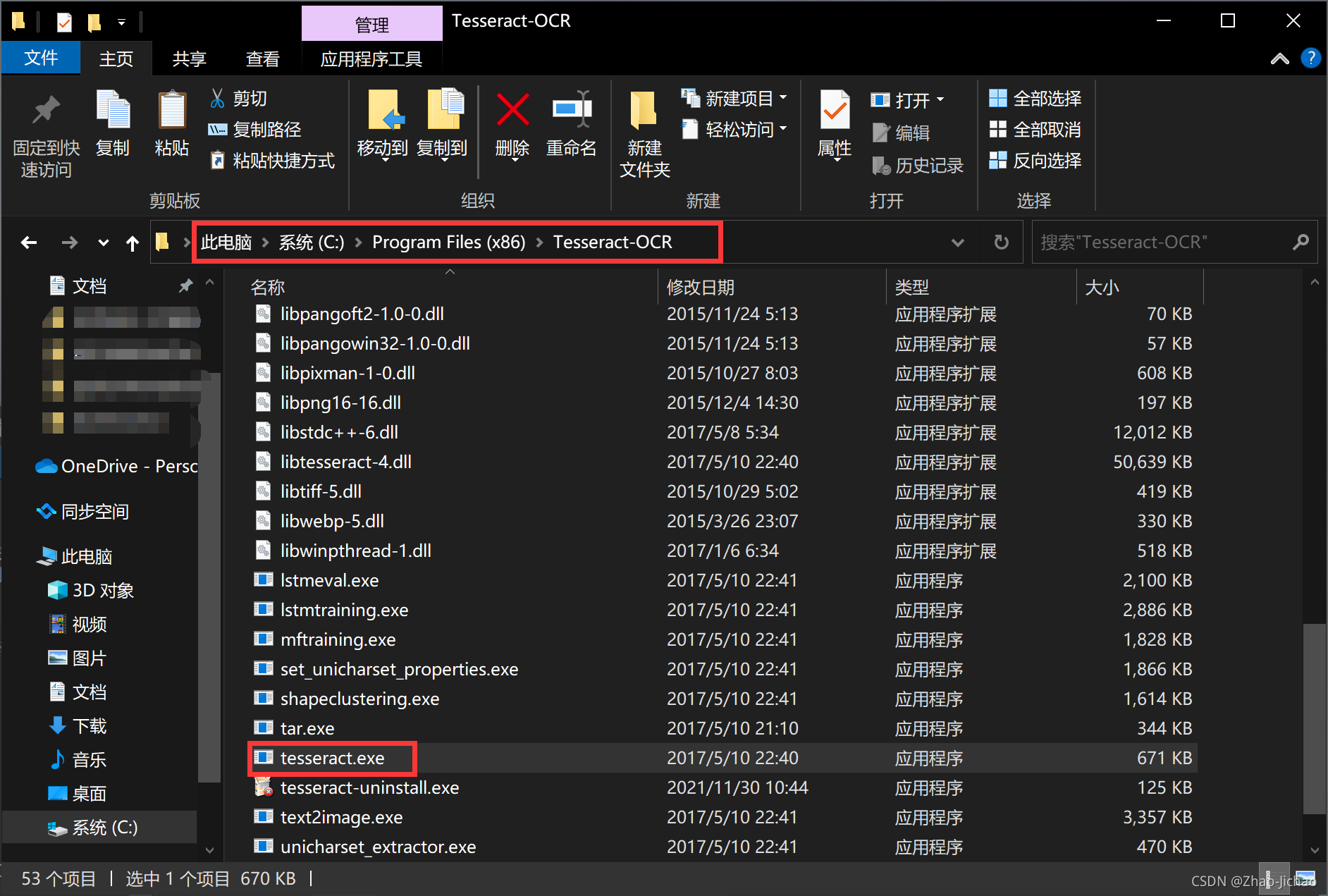Click the Back navigation arrow

pyautogui.click(x=29, y=243)
